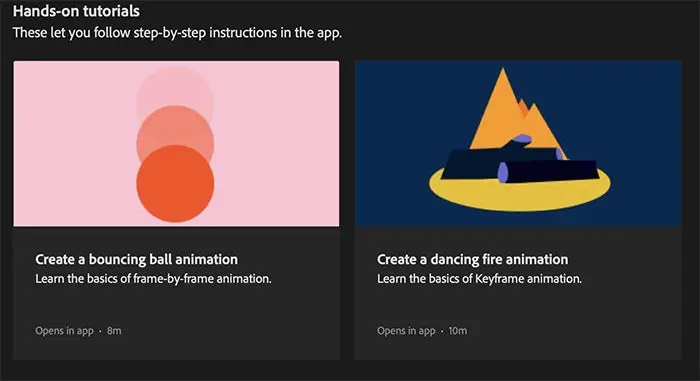Select 'Learn the basics of frame-by-frame animation.' text
The height and width of the screenshot is (381, 700).
coord(153,279)
